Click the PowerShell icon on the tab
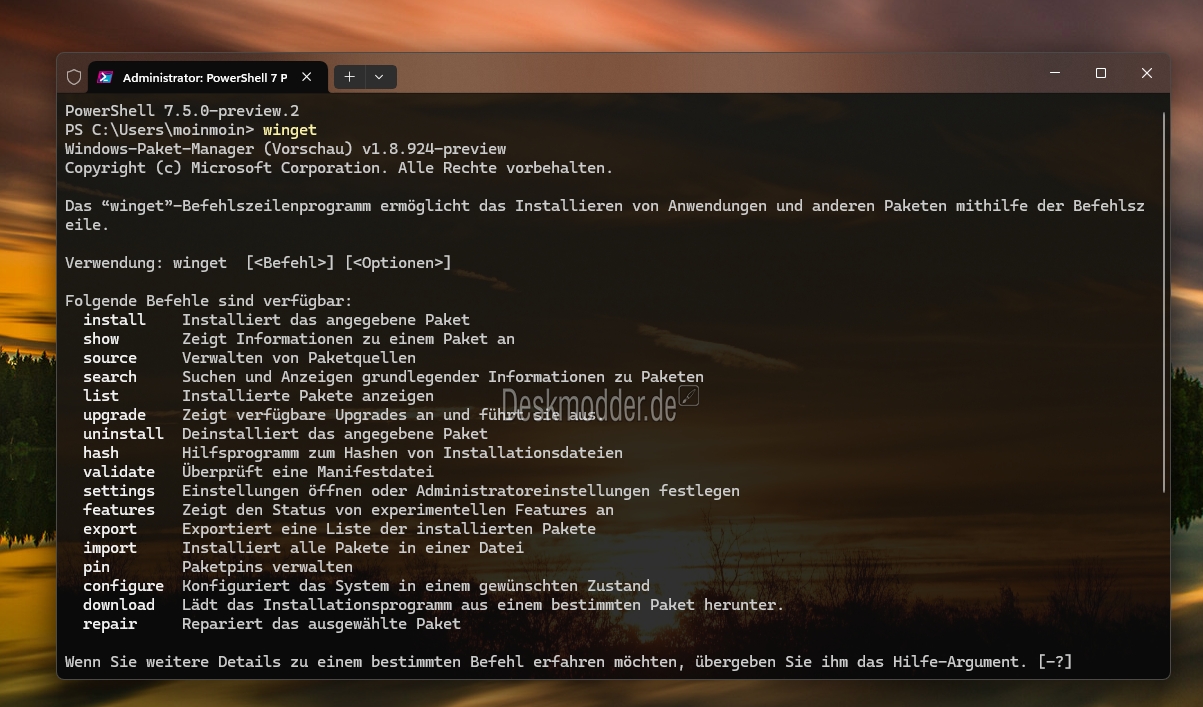Image resolution: width=1203 pixels, height=707 pixels. coord(105,77)
